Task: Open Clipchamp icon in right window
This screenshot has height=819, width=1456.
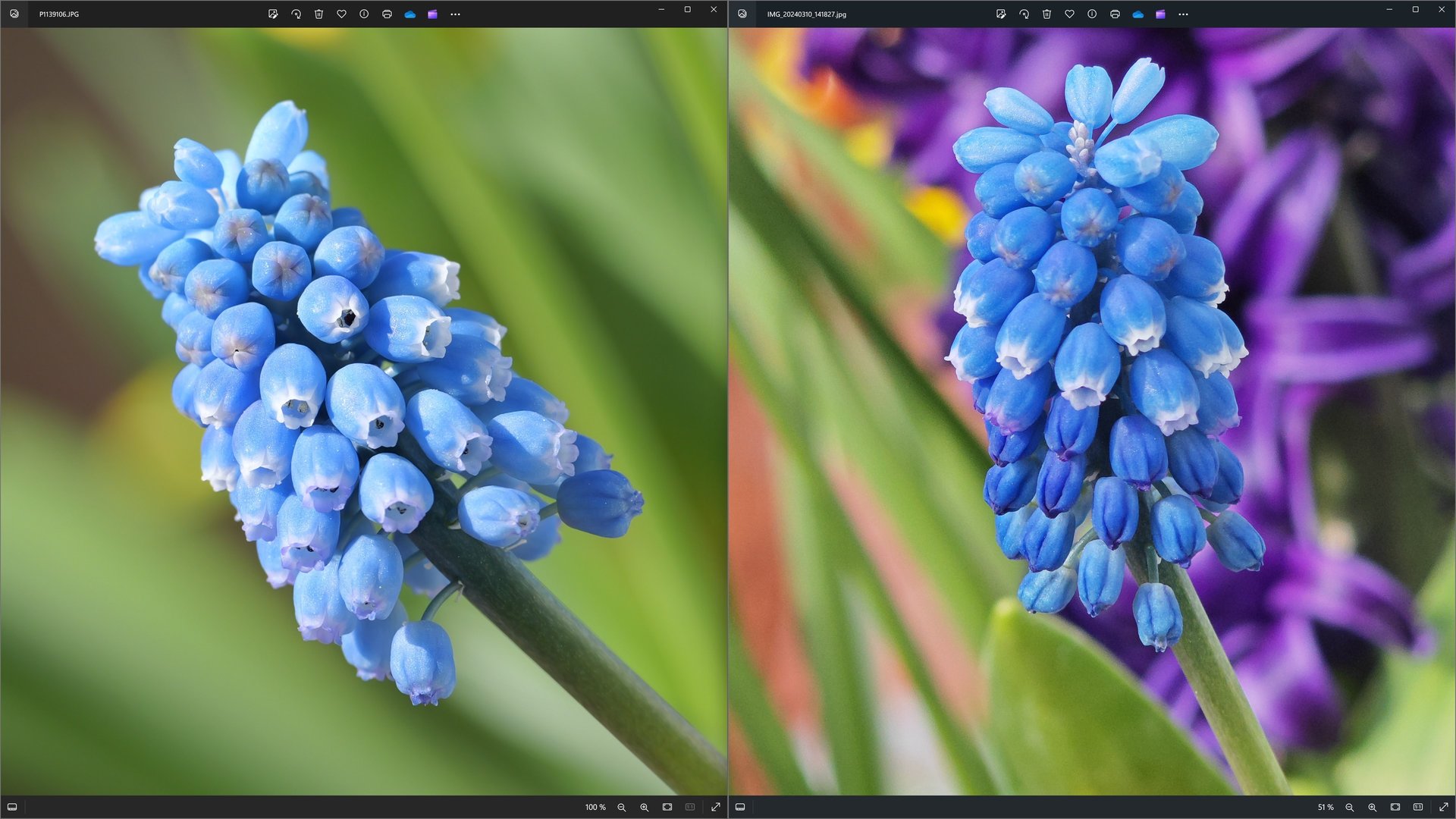Action: click(x=1160, y=14)
